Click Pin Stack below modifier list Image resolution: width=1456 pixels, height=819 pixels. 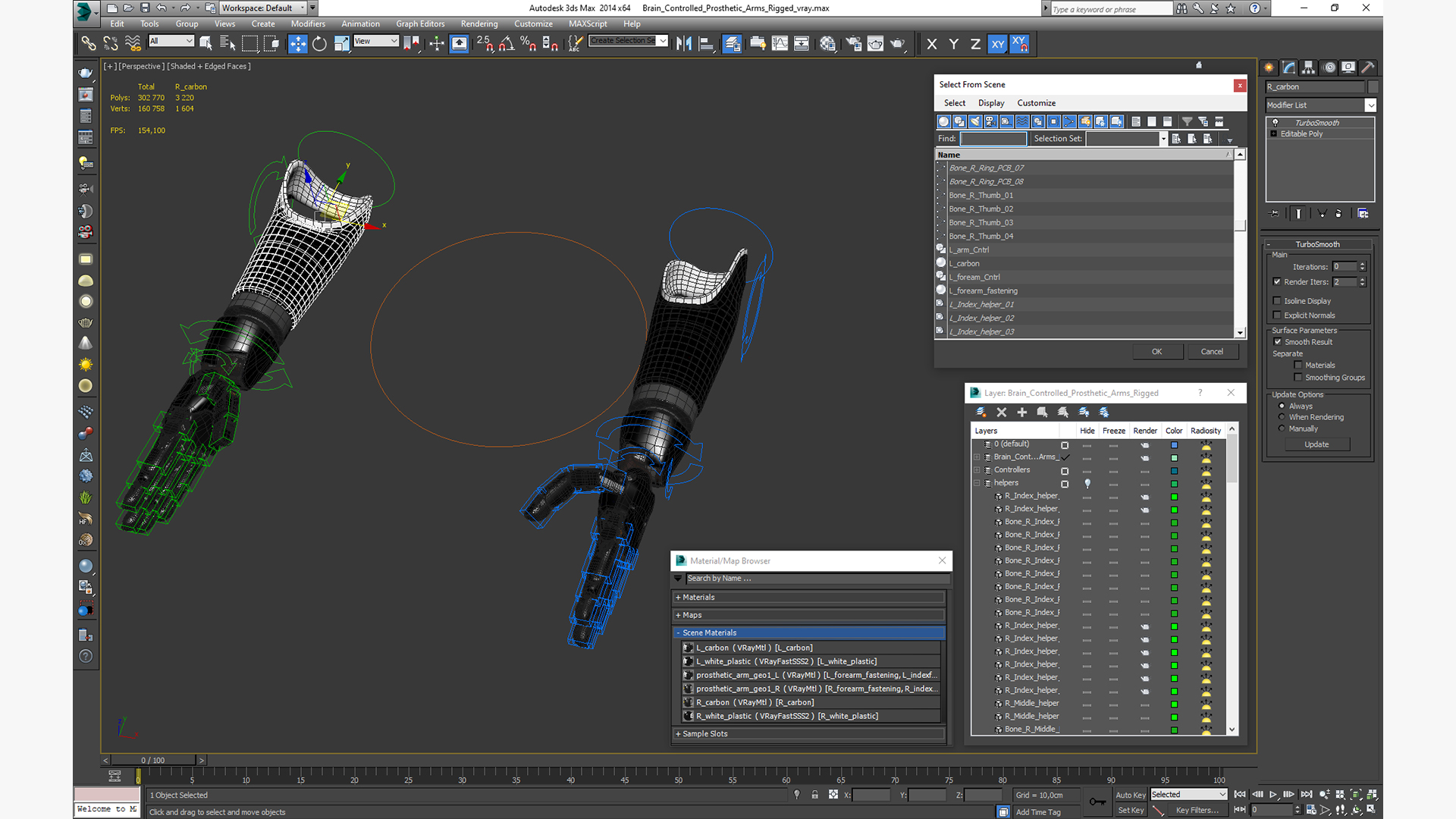pyautogui.click(x=1274, y=214)
